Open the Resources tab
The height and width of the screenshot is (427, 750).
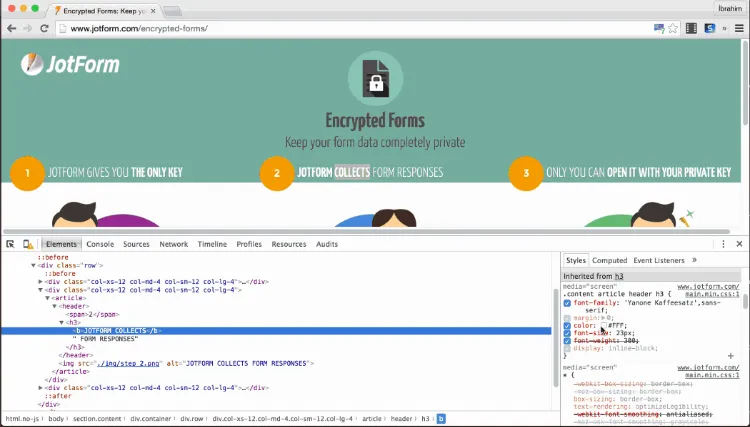pyautogui.click(x=289, y=244)
